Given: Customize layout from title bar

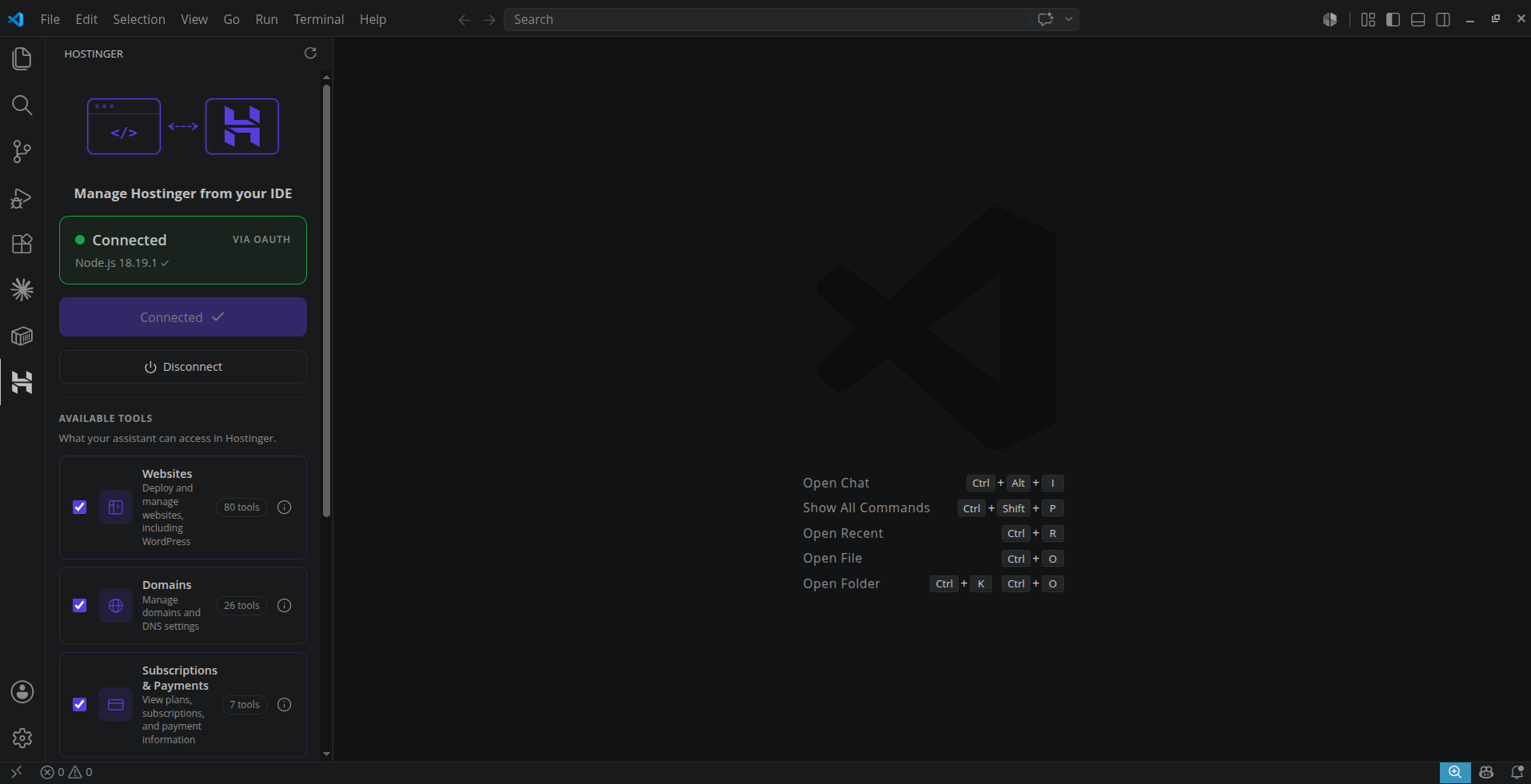Looking at the screenshot, I should tap(1368, 19).
